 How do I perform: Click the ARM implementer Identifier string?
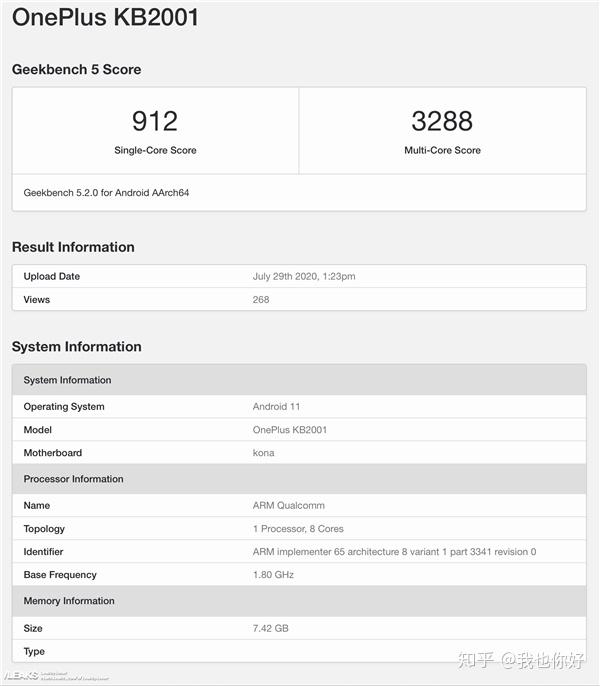[394, 552]
